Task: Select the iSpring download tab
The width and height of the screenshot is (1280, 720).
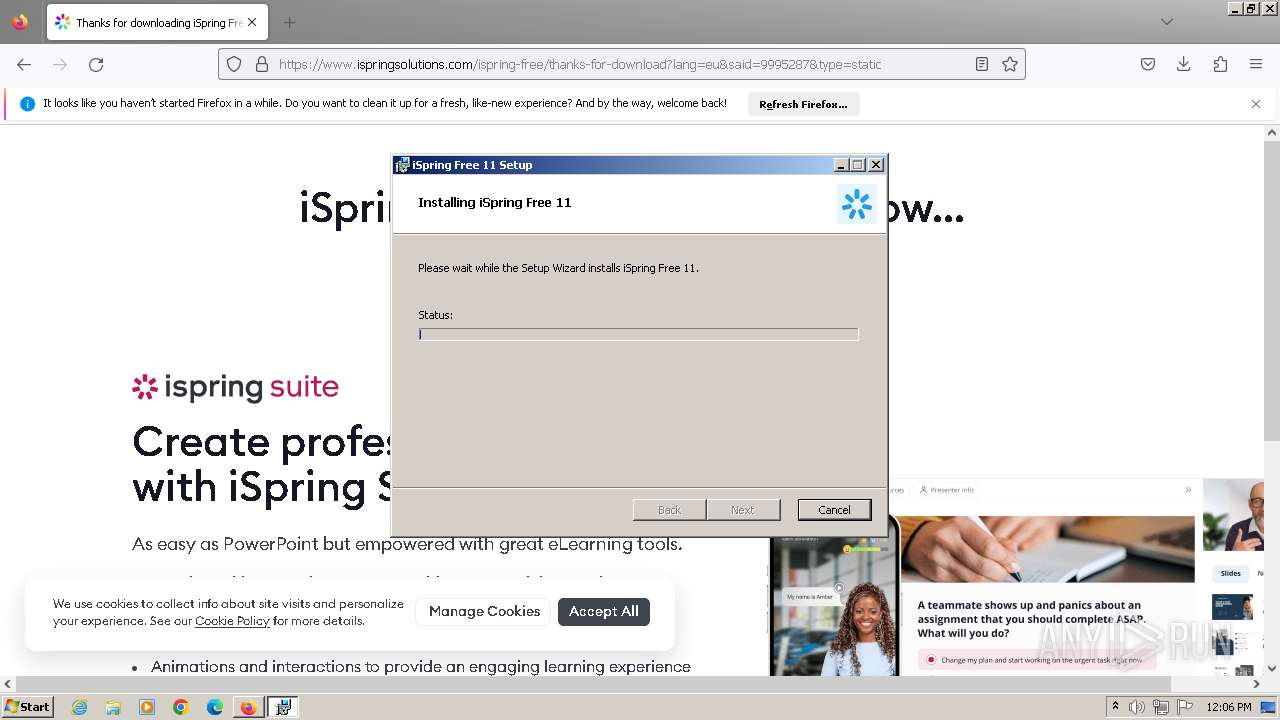Action: pos(157,22)
